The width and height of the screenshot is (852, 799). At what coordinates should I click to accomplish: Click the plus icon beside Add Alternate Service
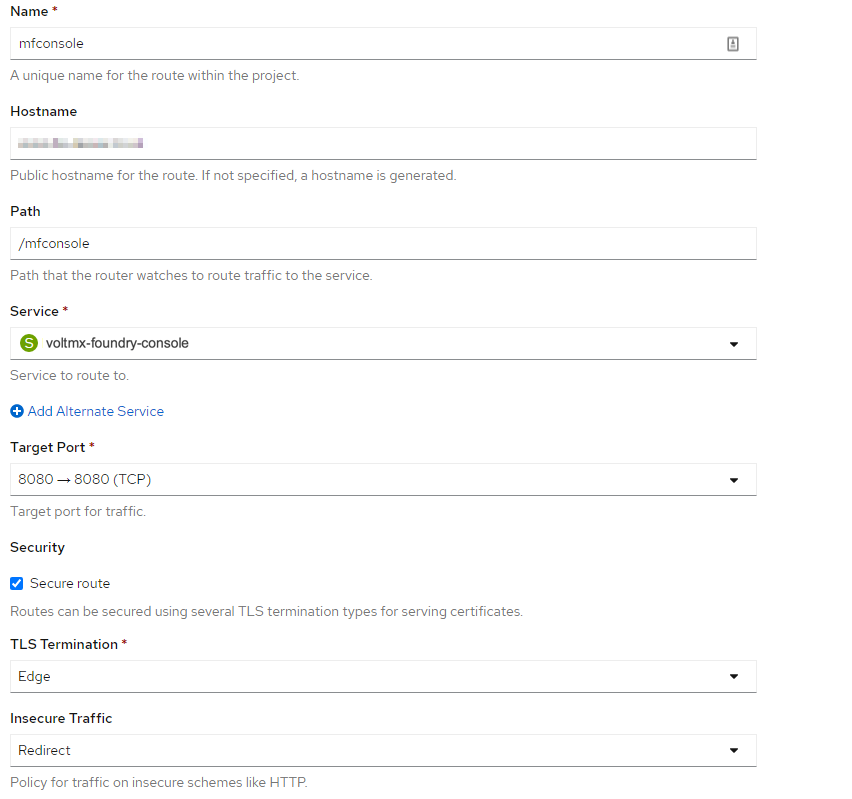(x=16, y=411)
